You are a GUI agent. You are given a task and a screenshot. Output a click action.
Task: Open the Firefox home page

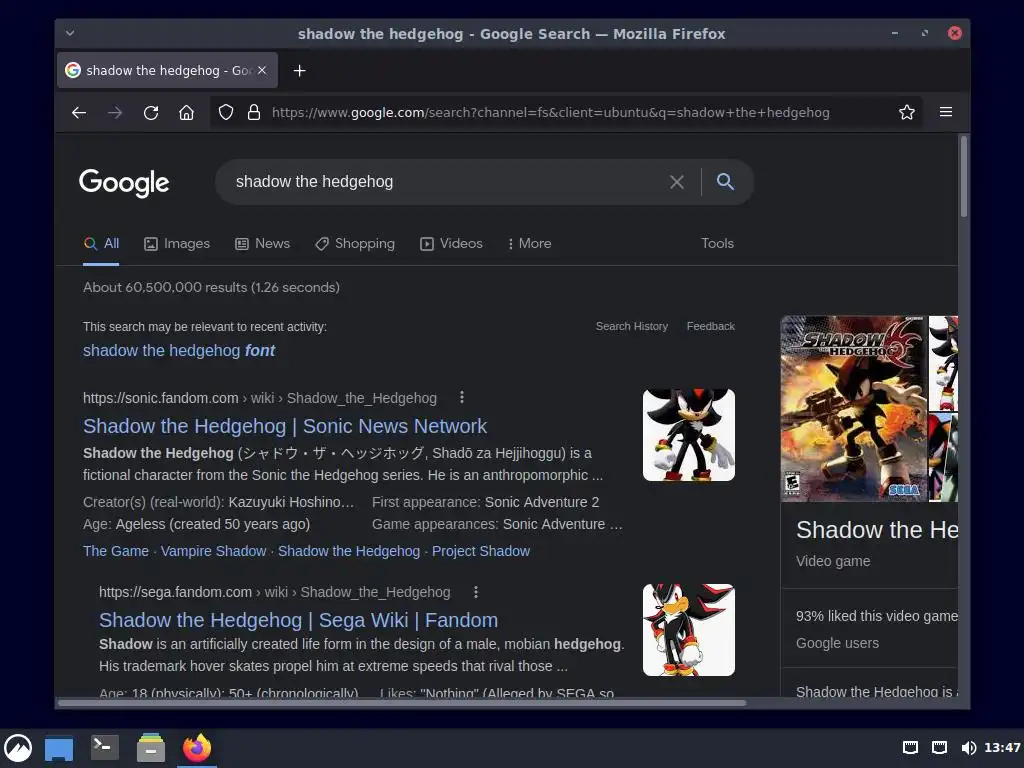[186, 112]
